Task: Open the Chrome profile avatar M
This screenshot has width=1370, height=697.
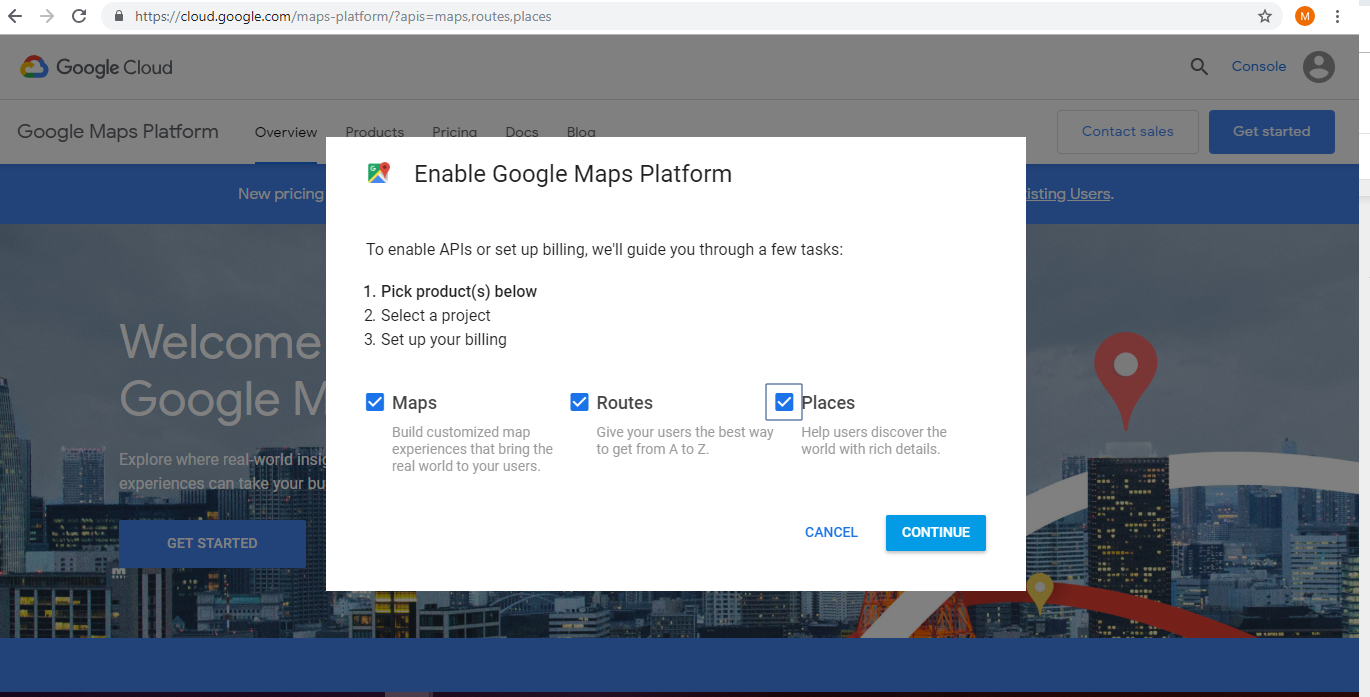Action: (x=1305, y=17)
